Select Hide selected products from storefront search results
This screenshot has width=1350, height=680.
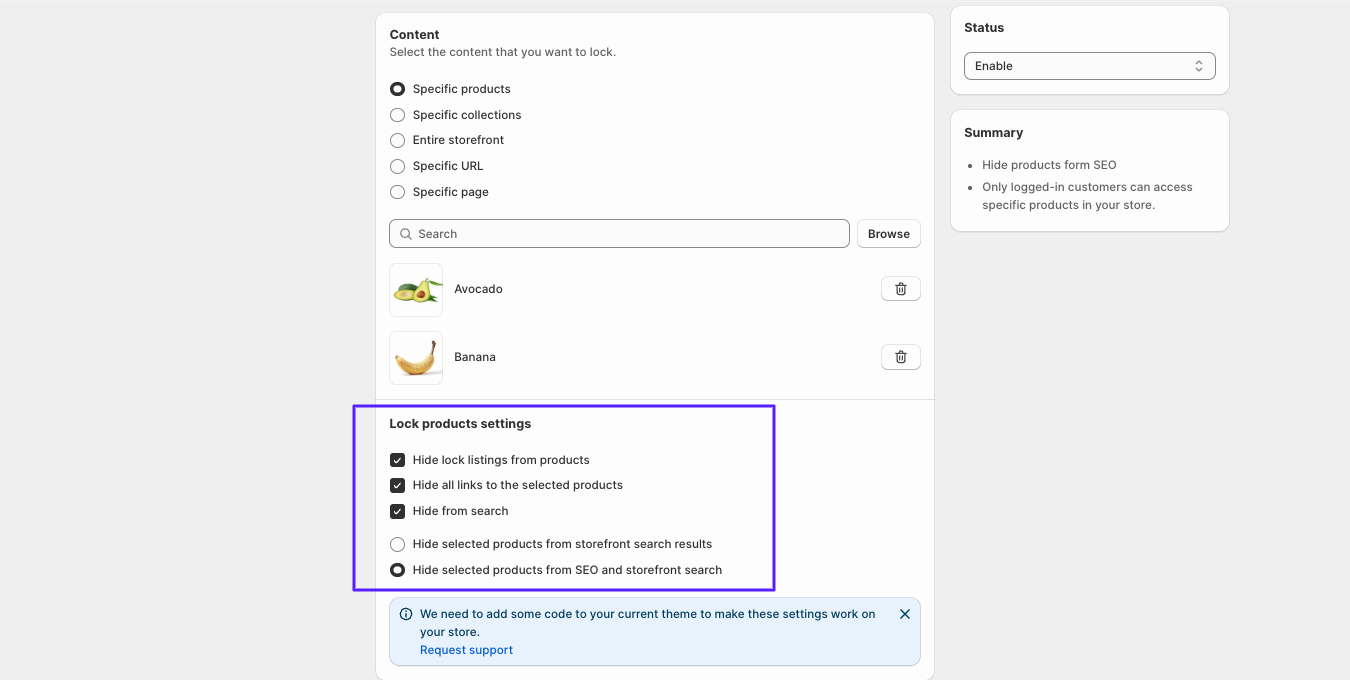click(398, 544)
